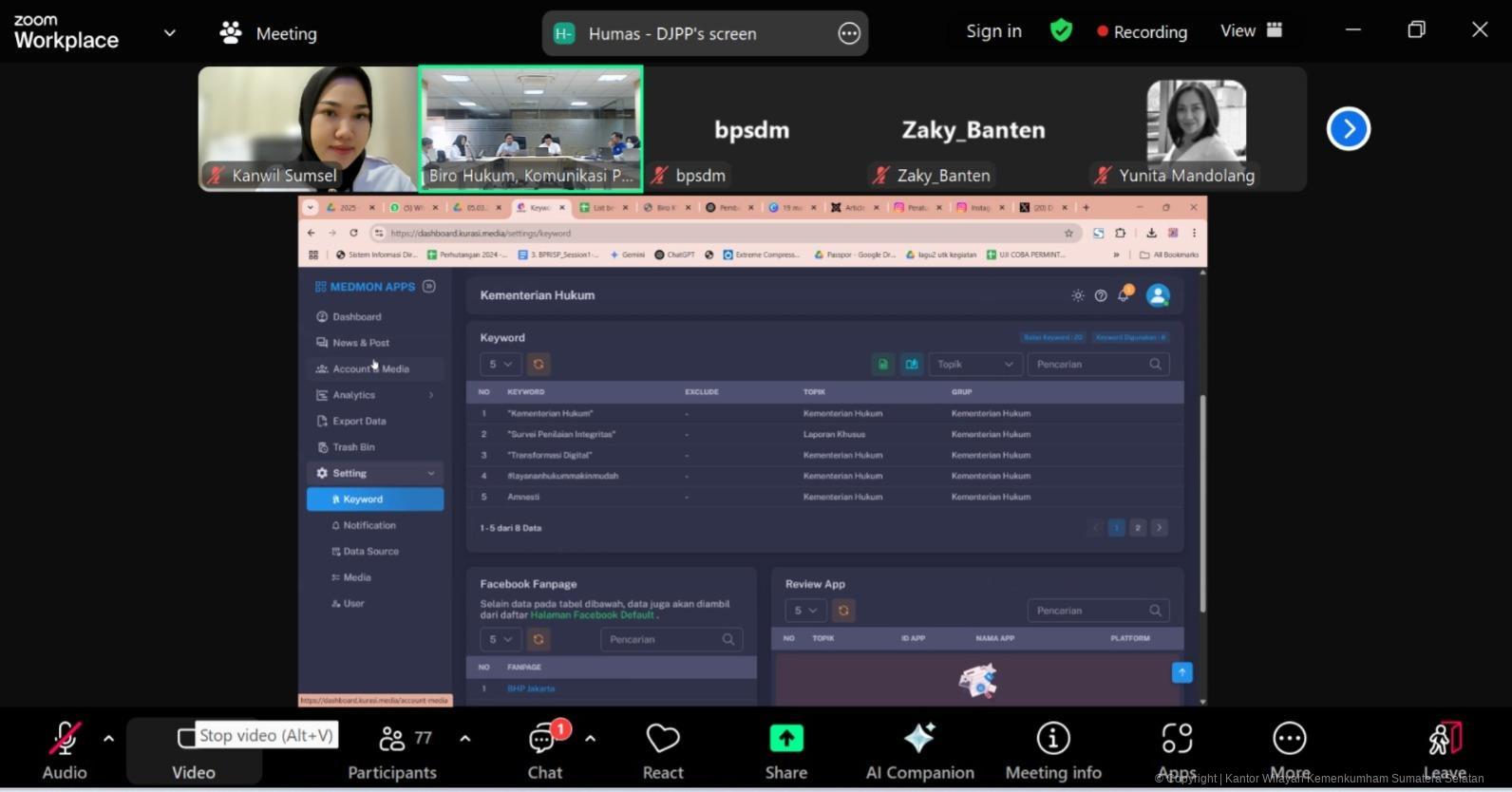Screen dimensions: 1512x792
Task: Open screen share options ellipsis
Action: (x=848, y=34)
